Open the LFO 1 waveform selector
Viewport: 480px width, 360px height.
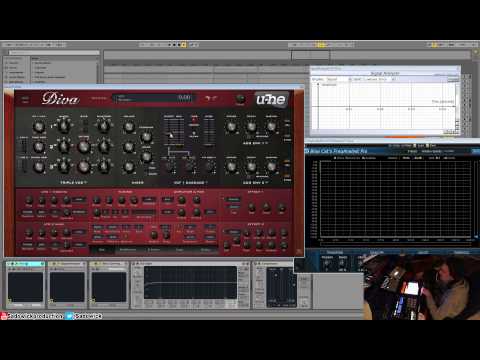[x=79, y=200]
